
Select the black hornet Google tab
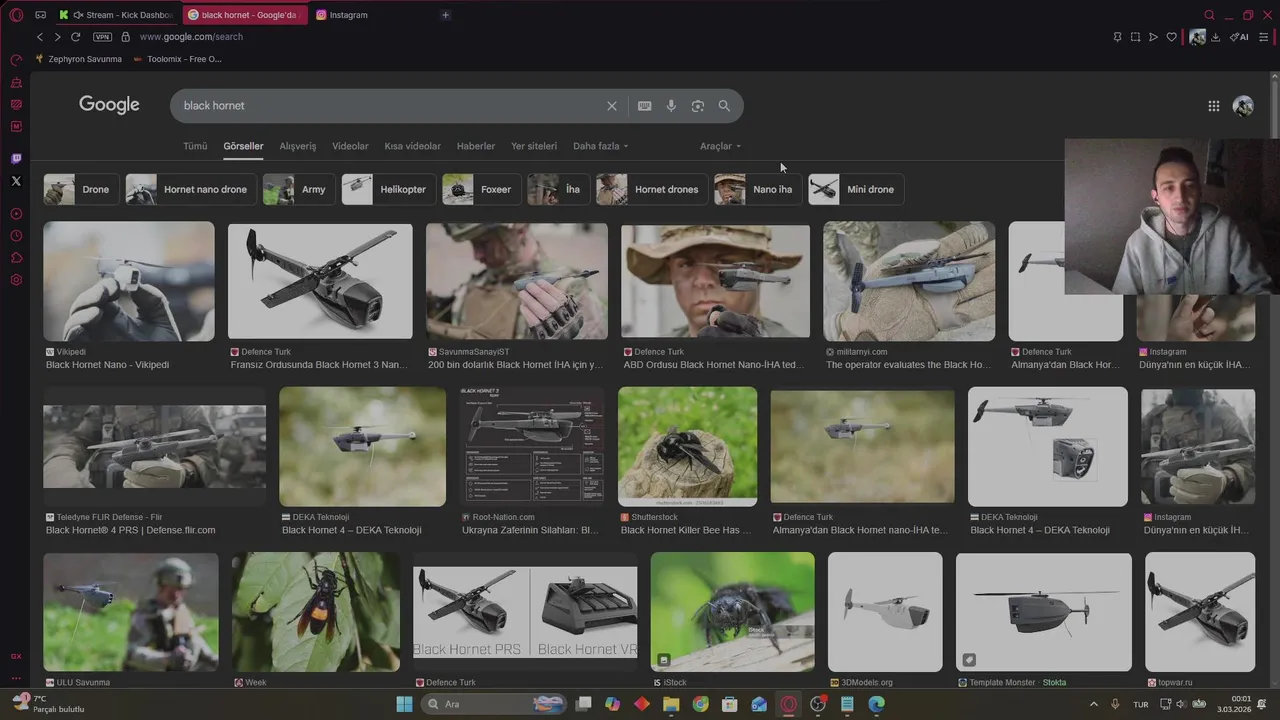[246, 15]
